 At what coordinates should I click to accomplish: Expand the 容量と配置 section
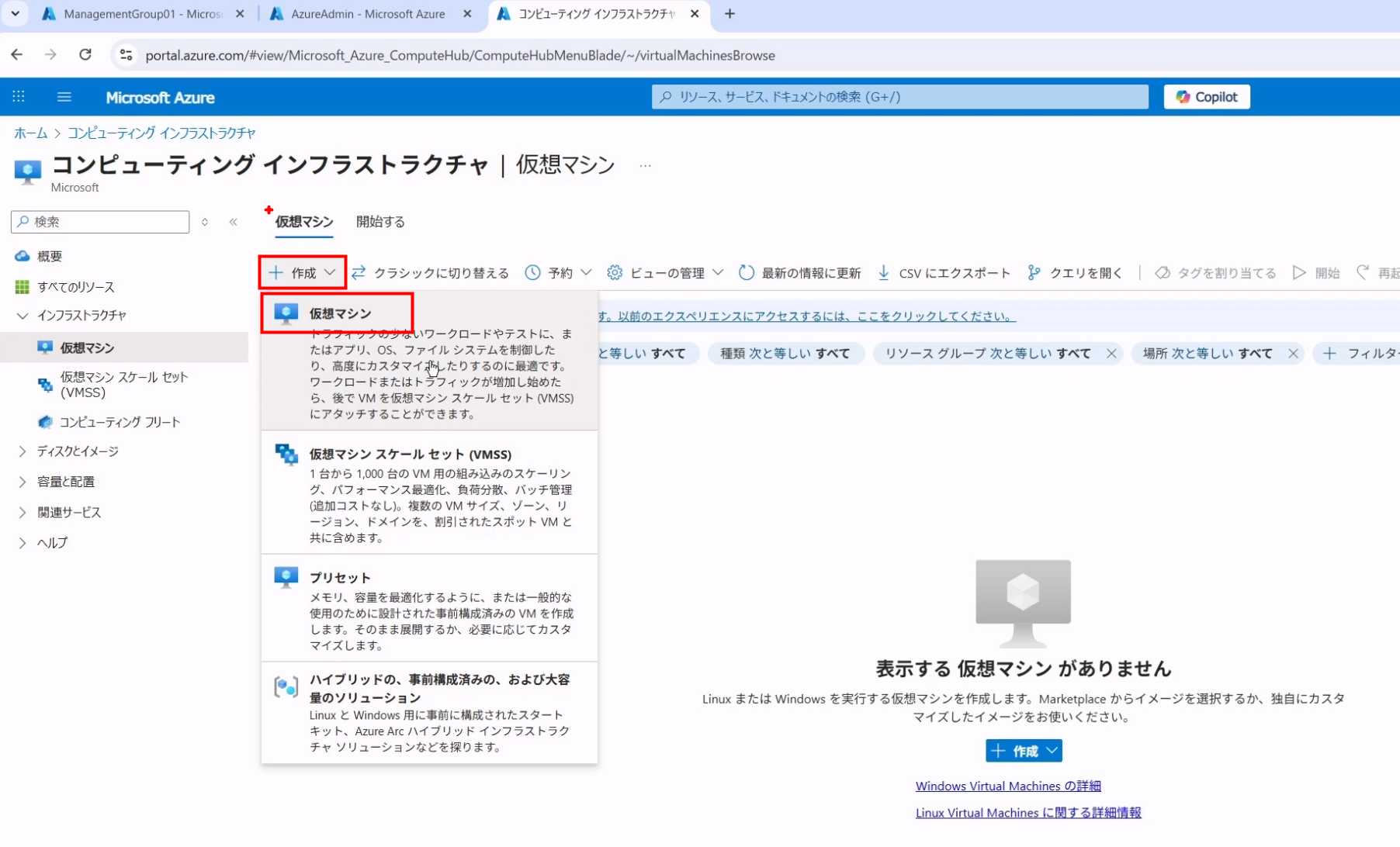(66, 482)
